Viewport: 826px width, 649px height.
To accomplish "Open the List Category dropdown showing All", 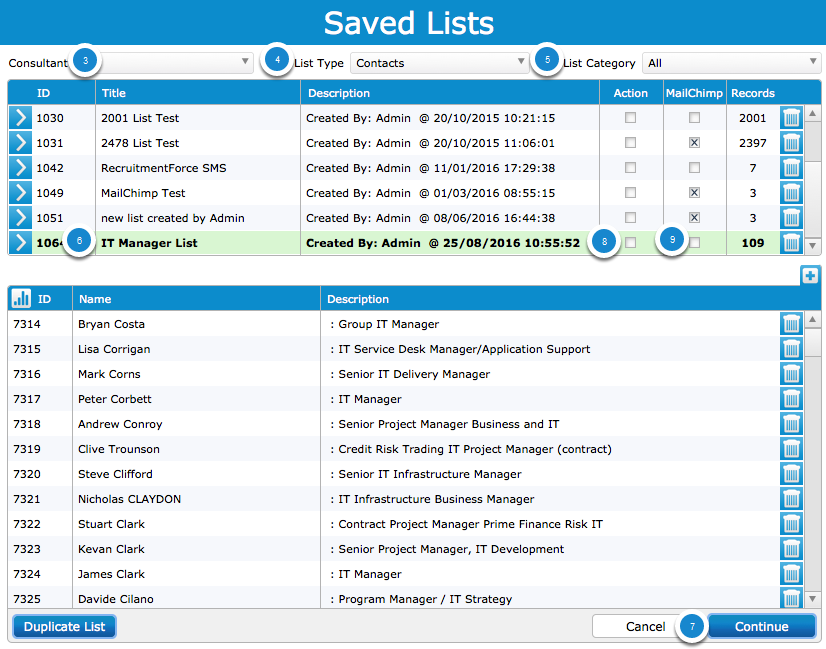I will pyautogui.click(x=731, y=63).
